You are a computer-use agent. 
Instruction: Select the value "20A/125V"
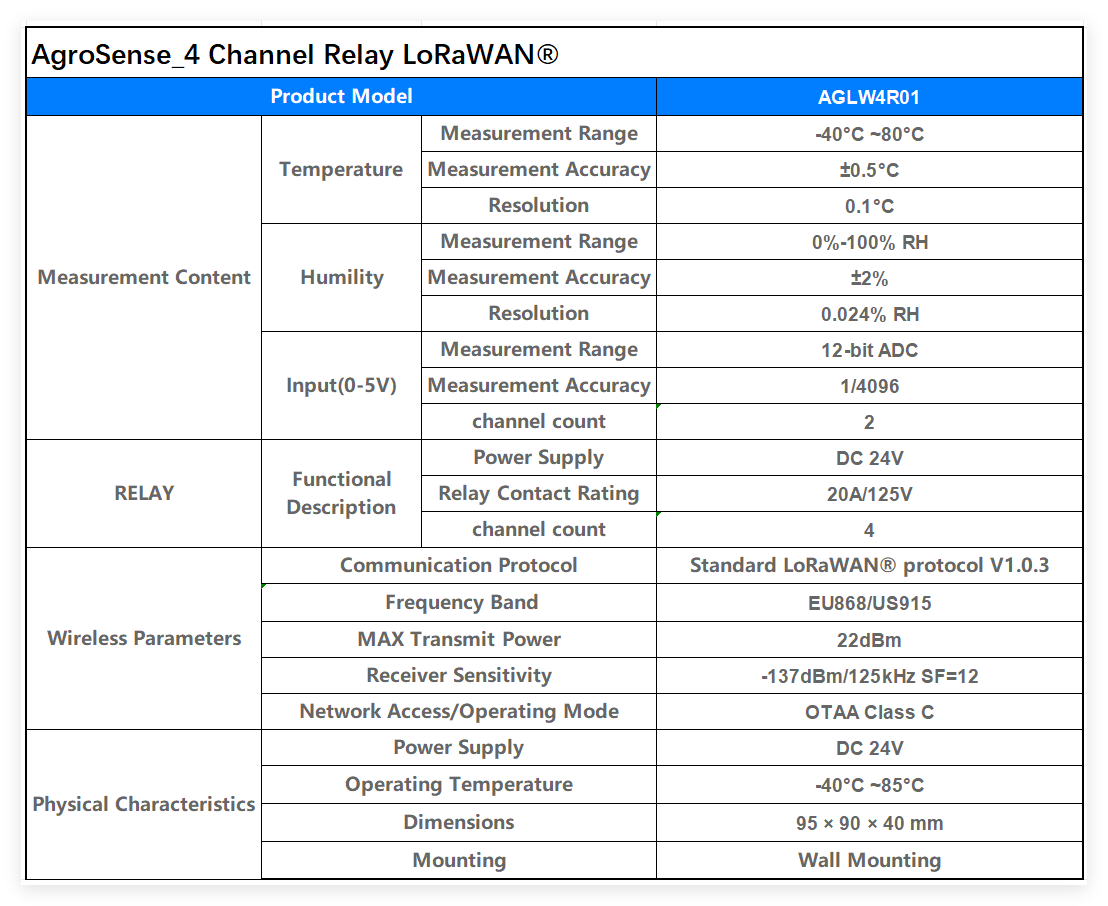point(869,495)
